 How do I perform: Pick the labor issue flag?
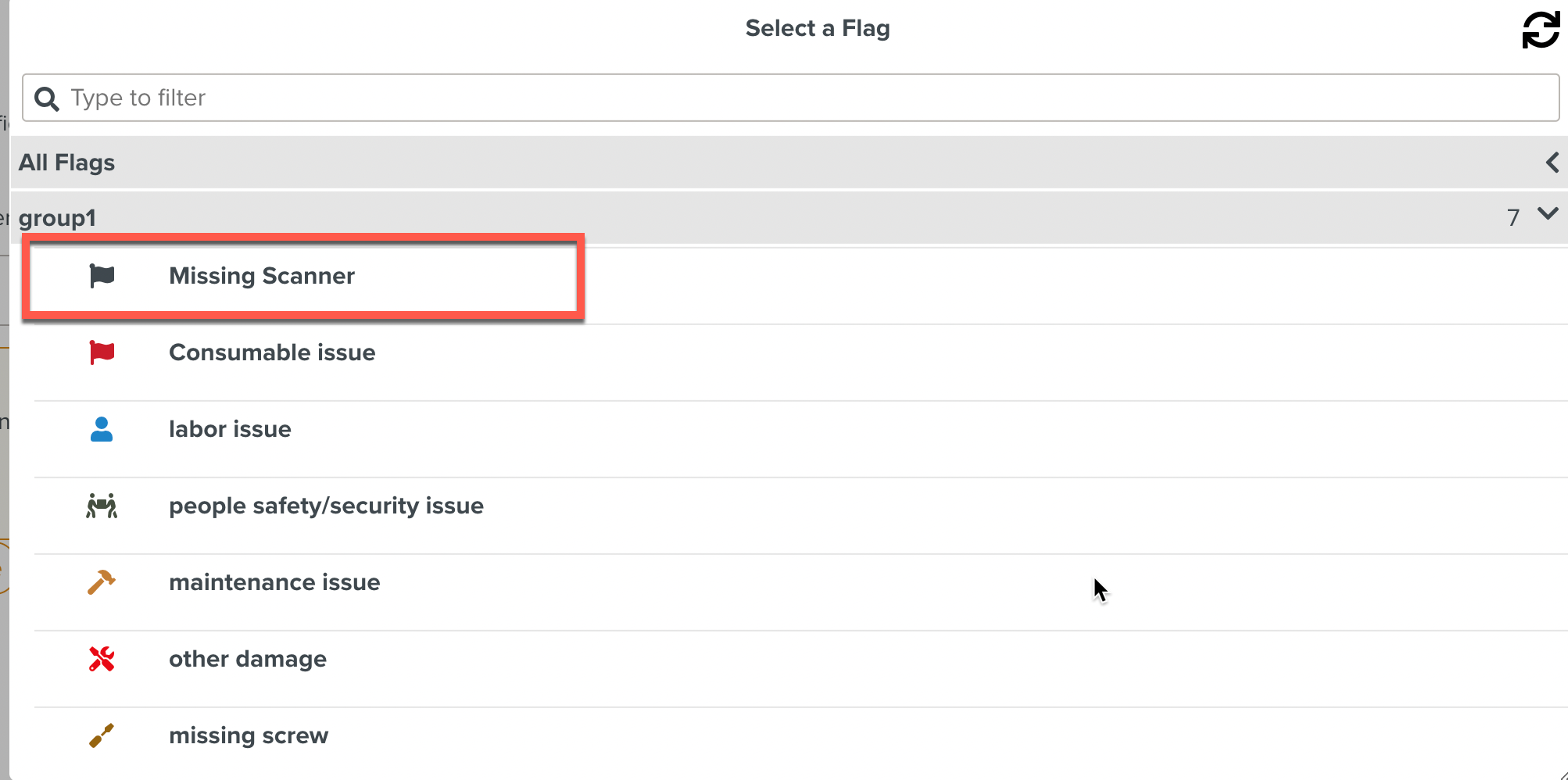[230, 429]
